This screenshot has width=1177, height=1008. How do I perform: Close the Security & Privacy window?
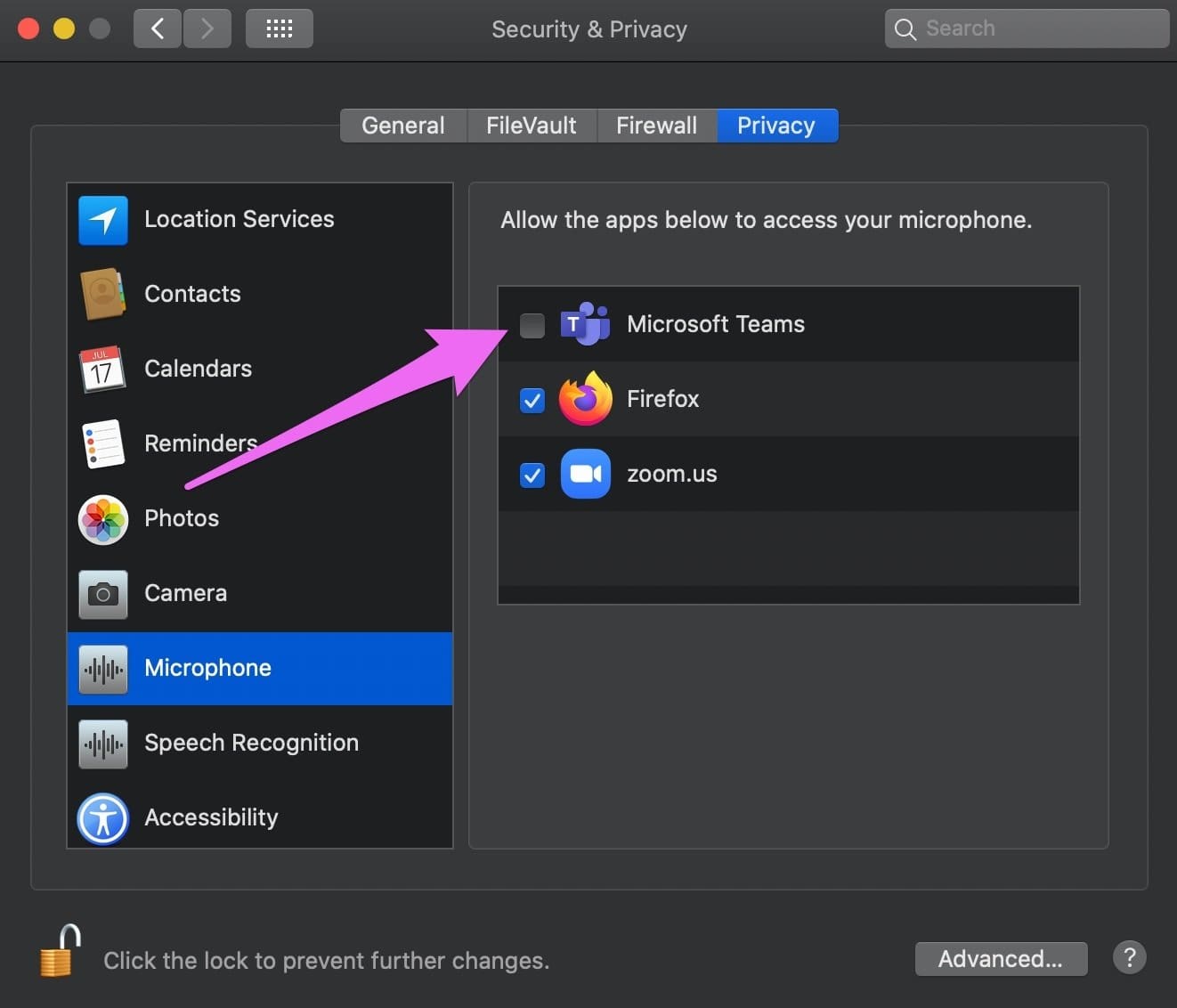[x=28, y=28]
